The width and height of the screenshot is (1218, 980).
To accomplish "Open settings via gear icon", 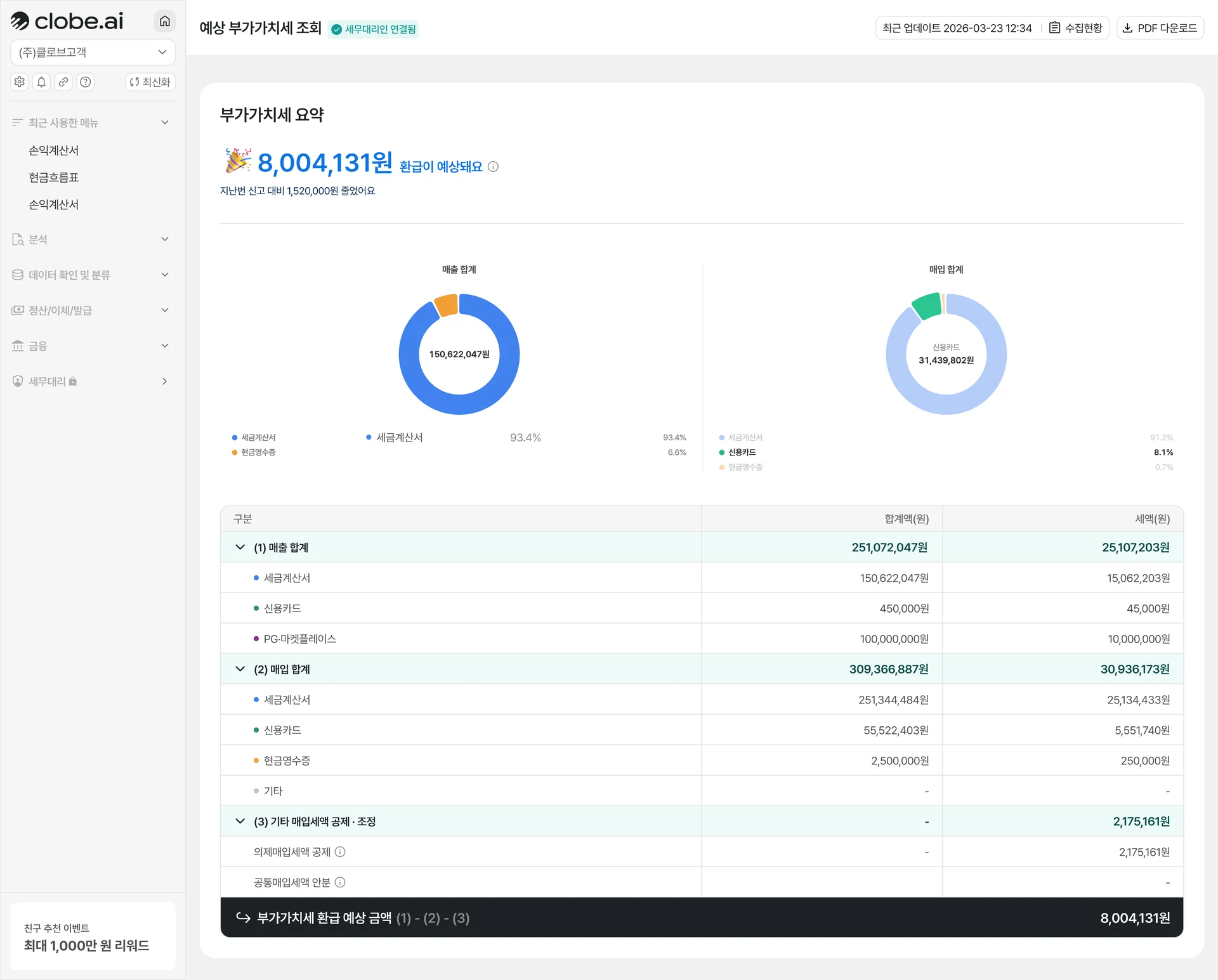I will [20, 82].
